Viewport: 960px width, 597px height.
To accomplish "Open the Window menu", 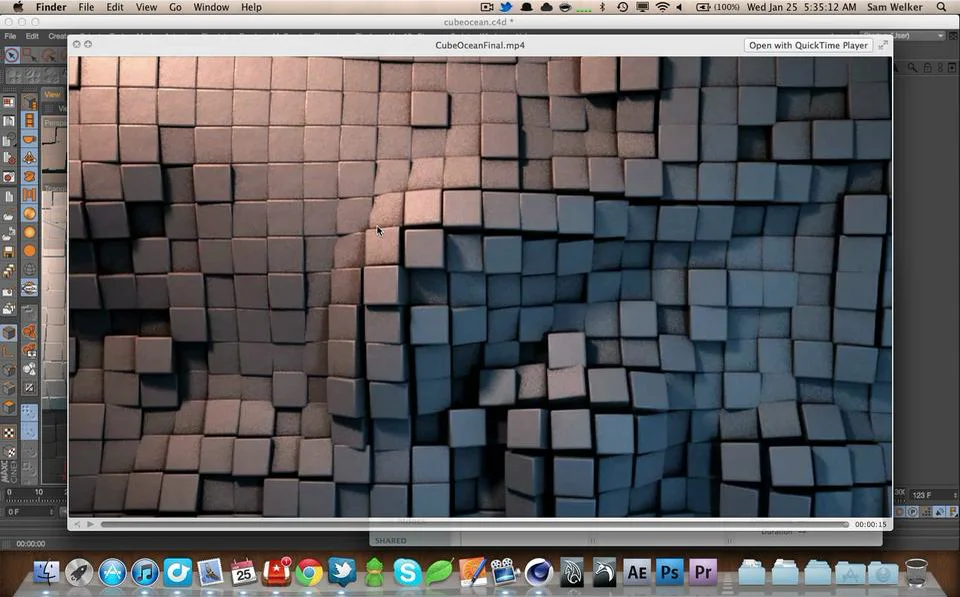I will coord(211,7).
